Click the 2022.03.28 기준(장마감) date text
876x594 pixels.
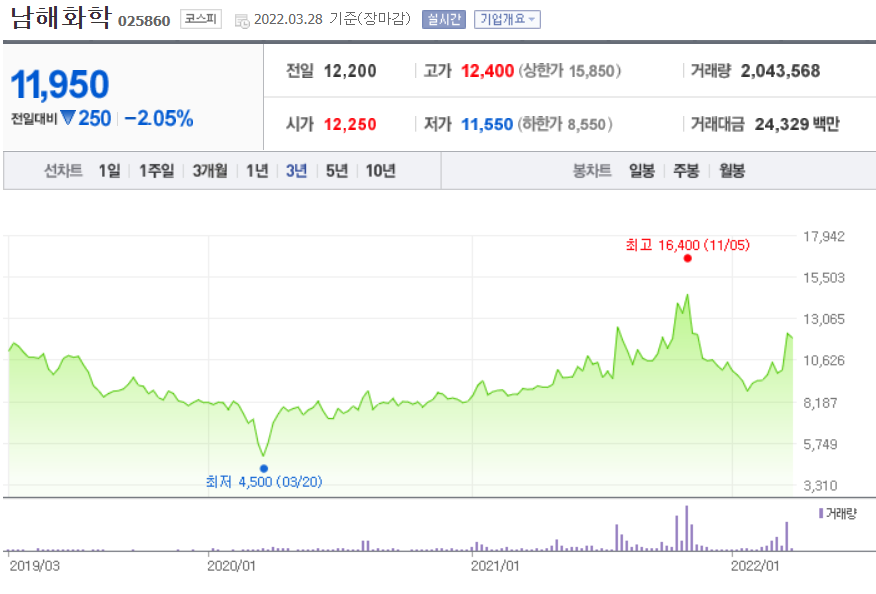[332, 19]
